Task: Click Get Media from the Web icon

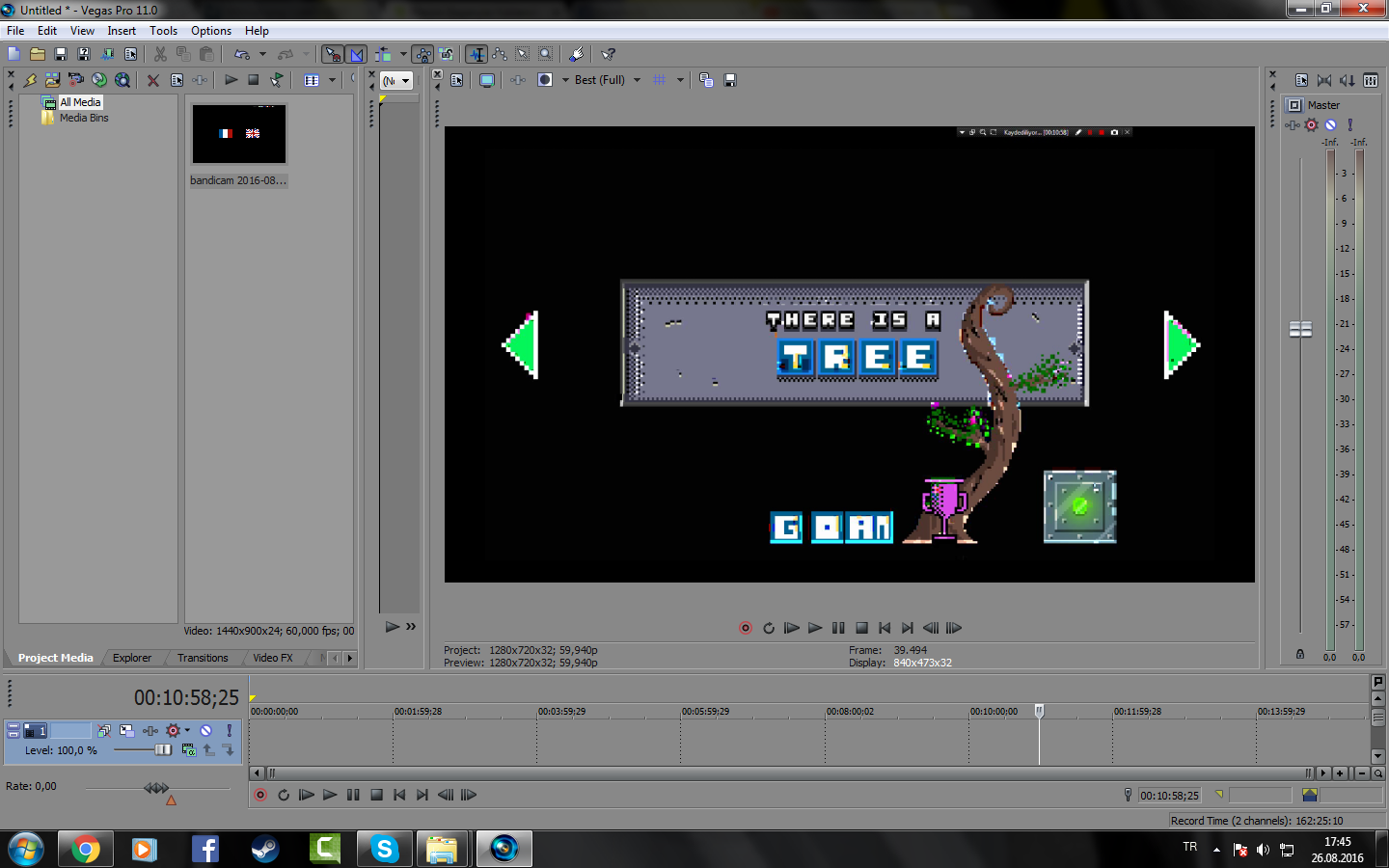Action: click(x=123, y=80)
